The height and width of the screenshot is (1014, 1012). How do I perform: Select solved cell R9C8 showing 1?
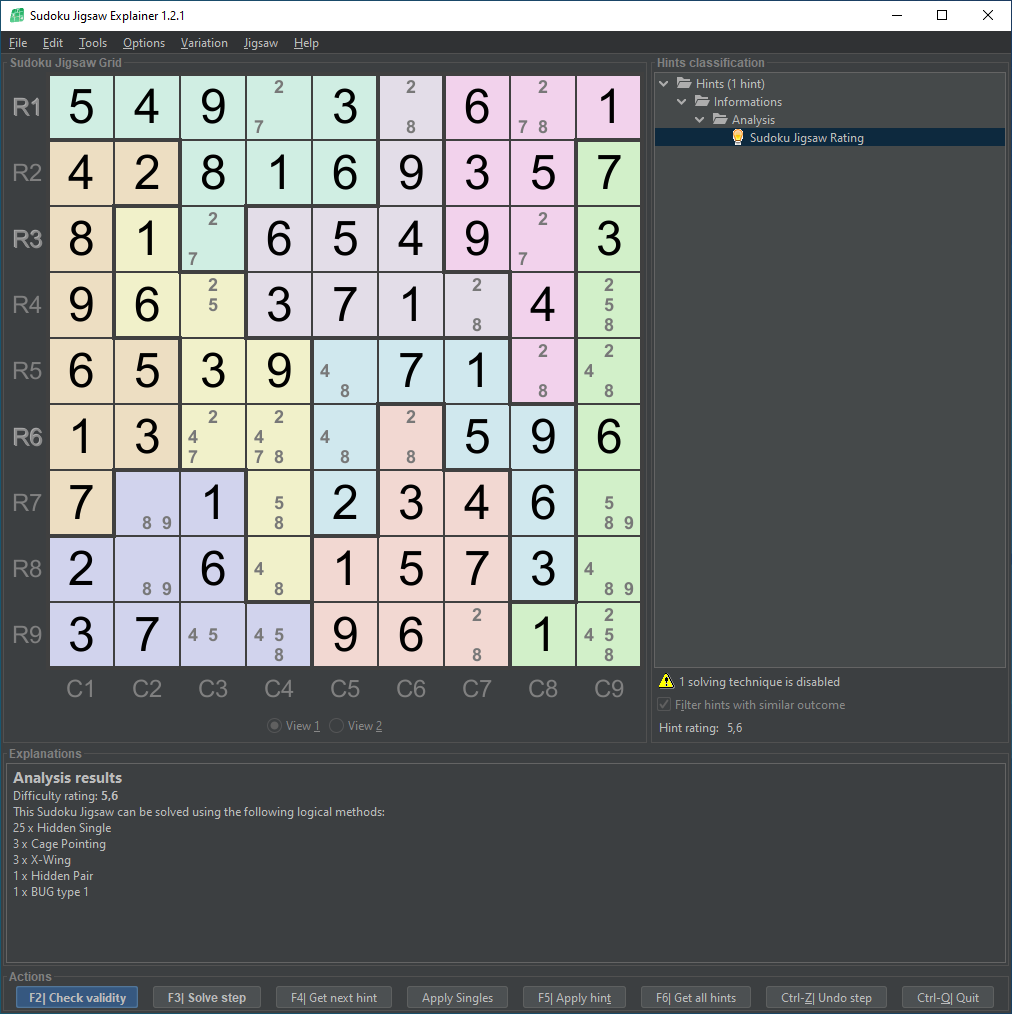pos(543,634)
